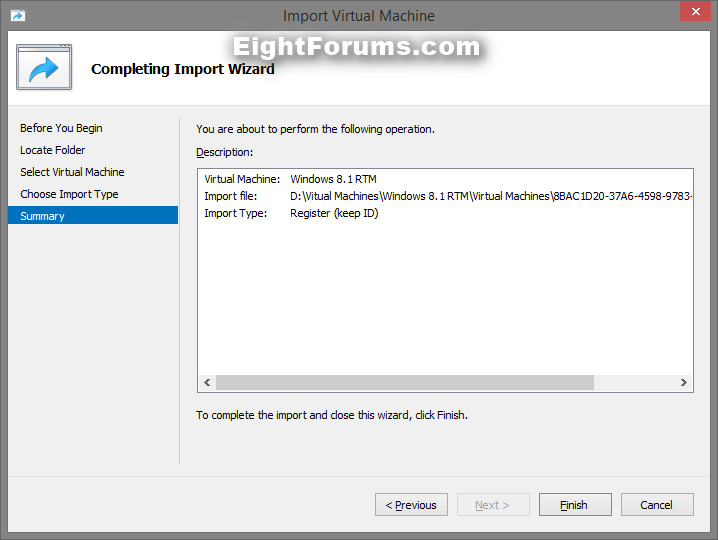
Task: Click the scrollbar left arrow
Action: point(207,382)
